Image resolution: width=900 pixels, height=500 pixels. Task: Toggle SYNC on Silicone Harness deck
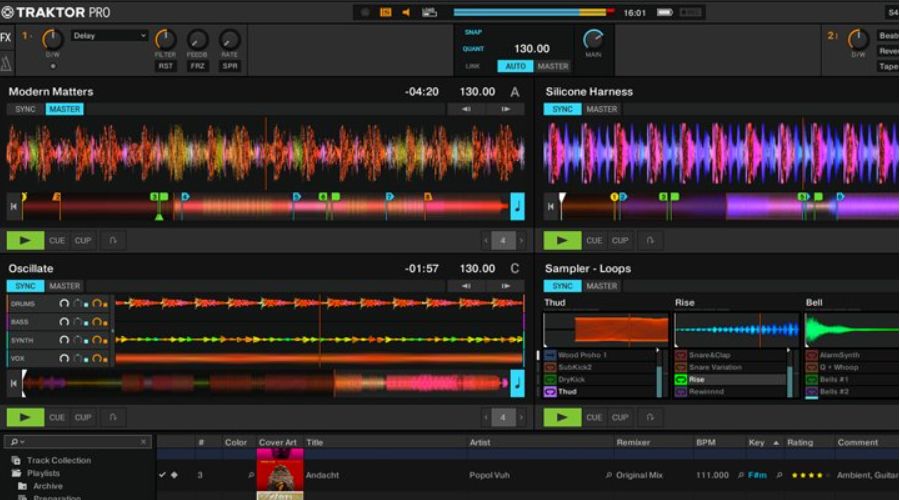(x=562, y=109)
